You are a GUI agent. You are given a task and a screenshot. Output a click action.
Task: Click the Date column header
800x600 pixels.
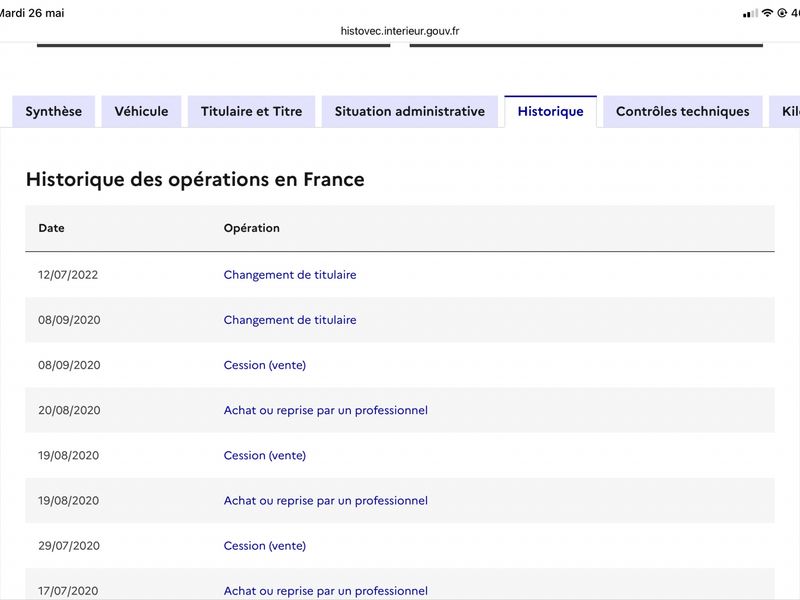(52, 228)
